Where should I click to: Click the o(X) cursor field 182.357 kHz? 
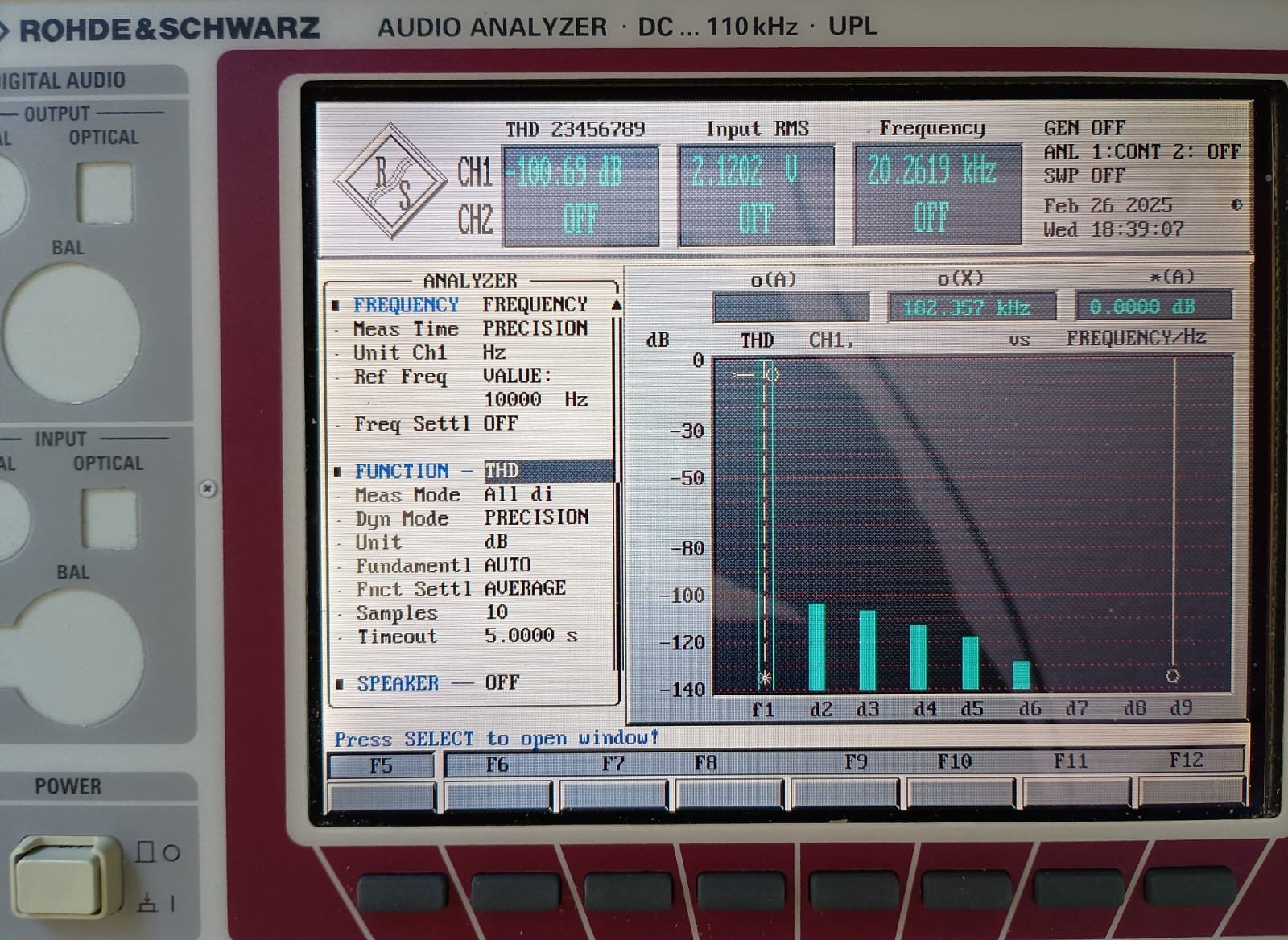pos(972,307)
